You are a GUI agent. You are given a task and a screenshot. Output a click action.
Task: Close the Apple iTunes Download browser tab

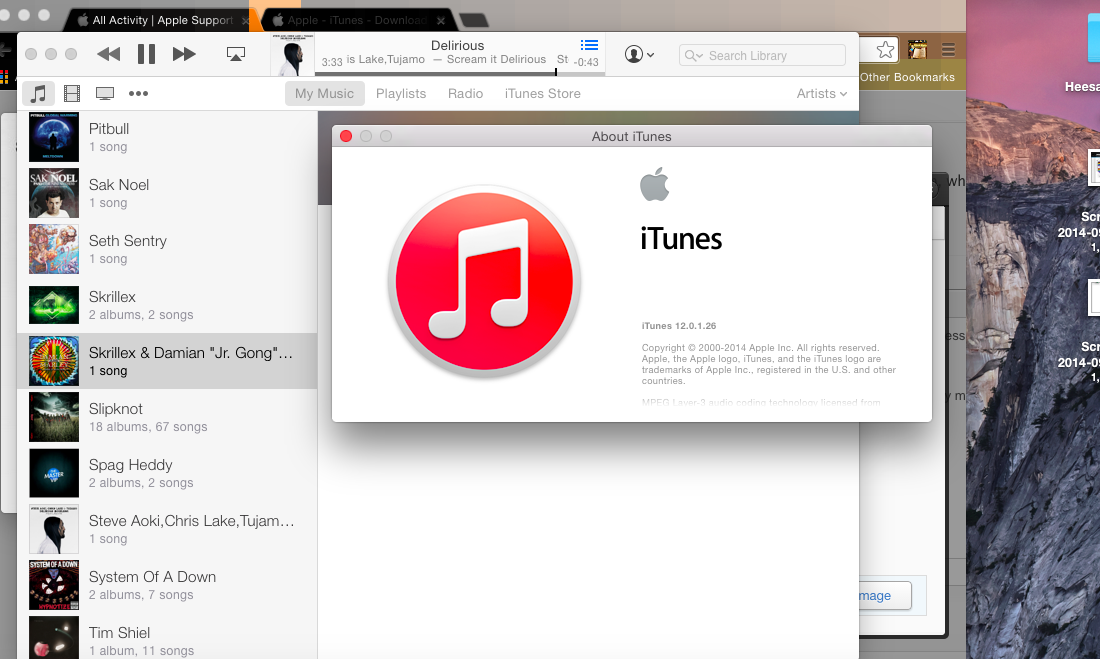tap(441, 21)
